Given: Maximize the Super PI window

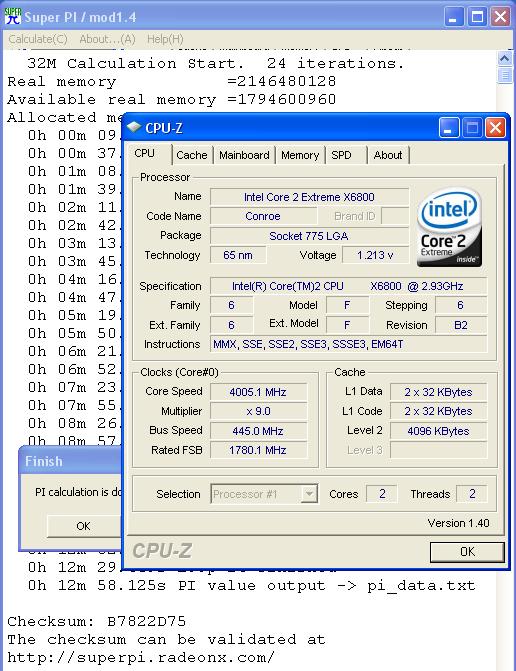Looking at the screenshot, I should pos(477,17).
